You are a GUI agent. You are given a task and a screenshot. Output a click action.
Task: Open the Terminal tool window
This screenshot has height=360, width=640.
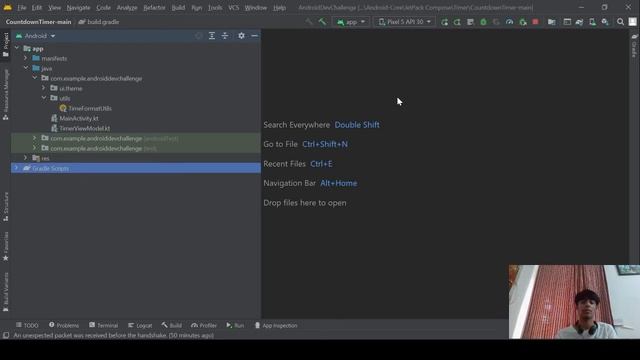tap(104, 325)
